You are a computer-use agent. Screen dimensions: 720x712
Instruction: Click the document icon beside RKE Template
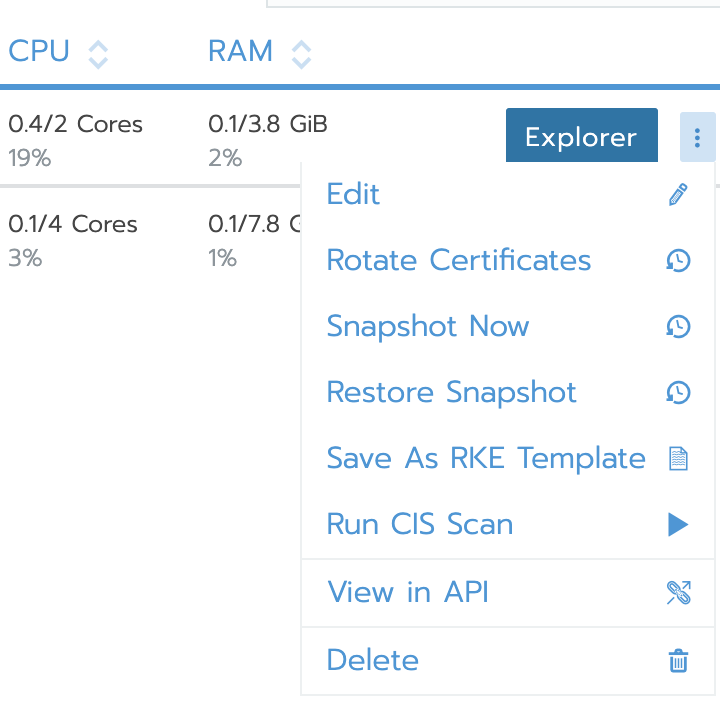[x=678, y=458]
